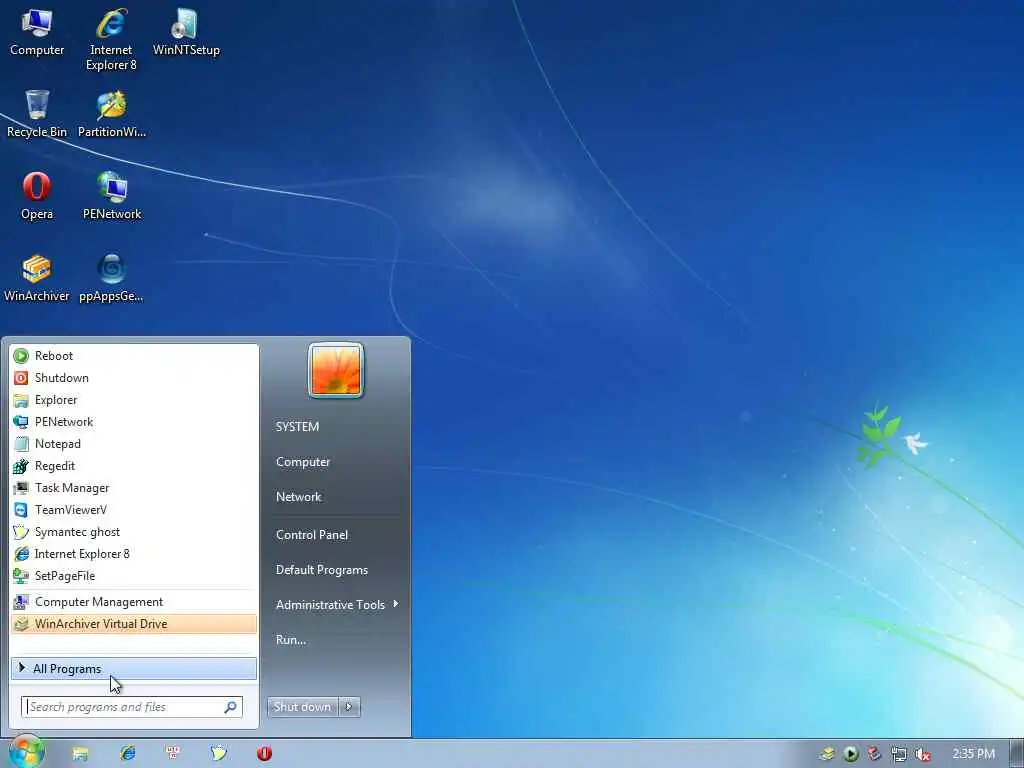Open the Run... dialog
This screenshot has width=1024, height=768.
(x=291, y=640)
